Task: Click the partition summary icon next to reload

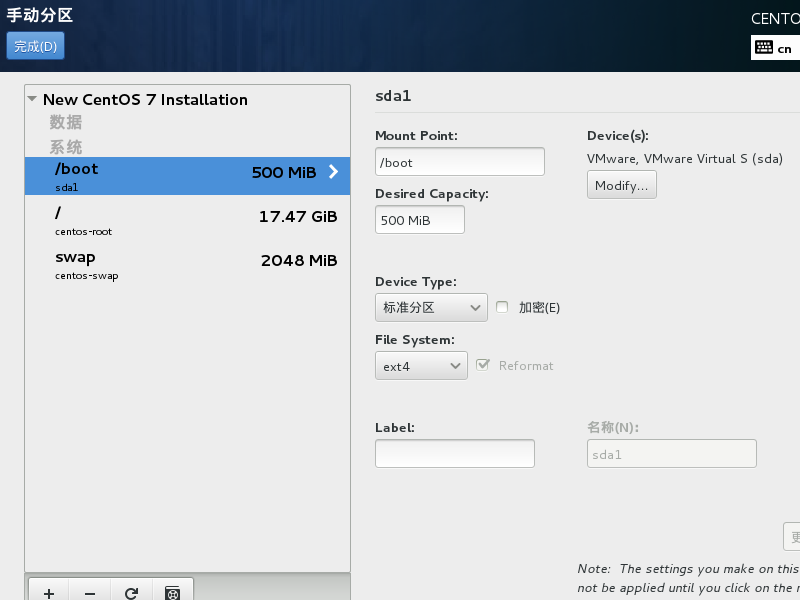Action: 172,593
